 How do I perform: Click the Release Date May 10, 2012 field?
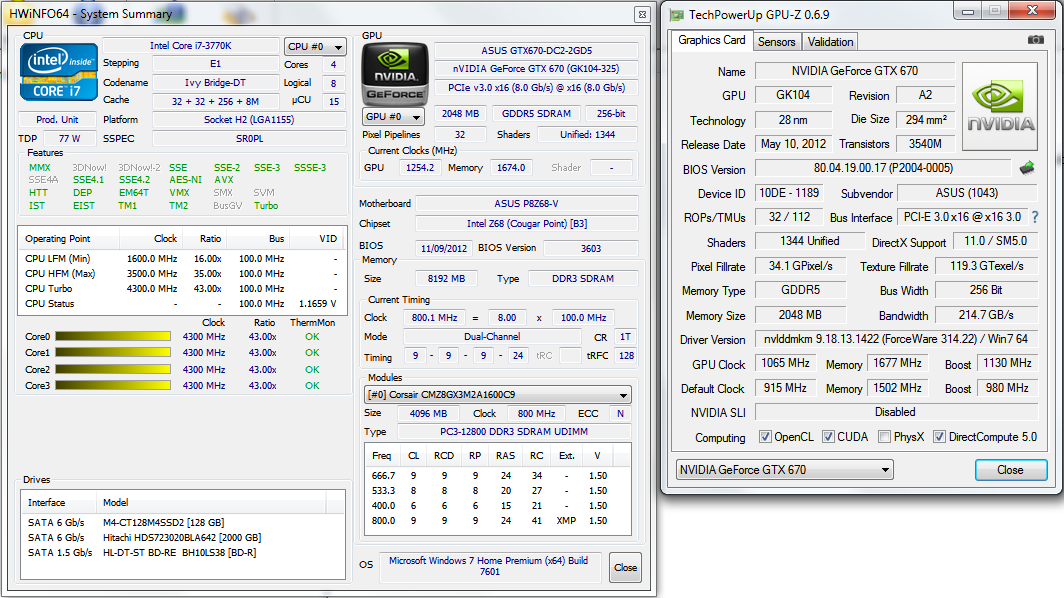tap(793, 144)
